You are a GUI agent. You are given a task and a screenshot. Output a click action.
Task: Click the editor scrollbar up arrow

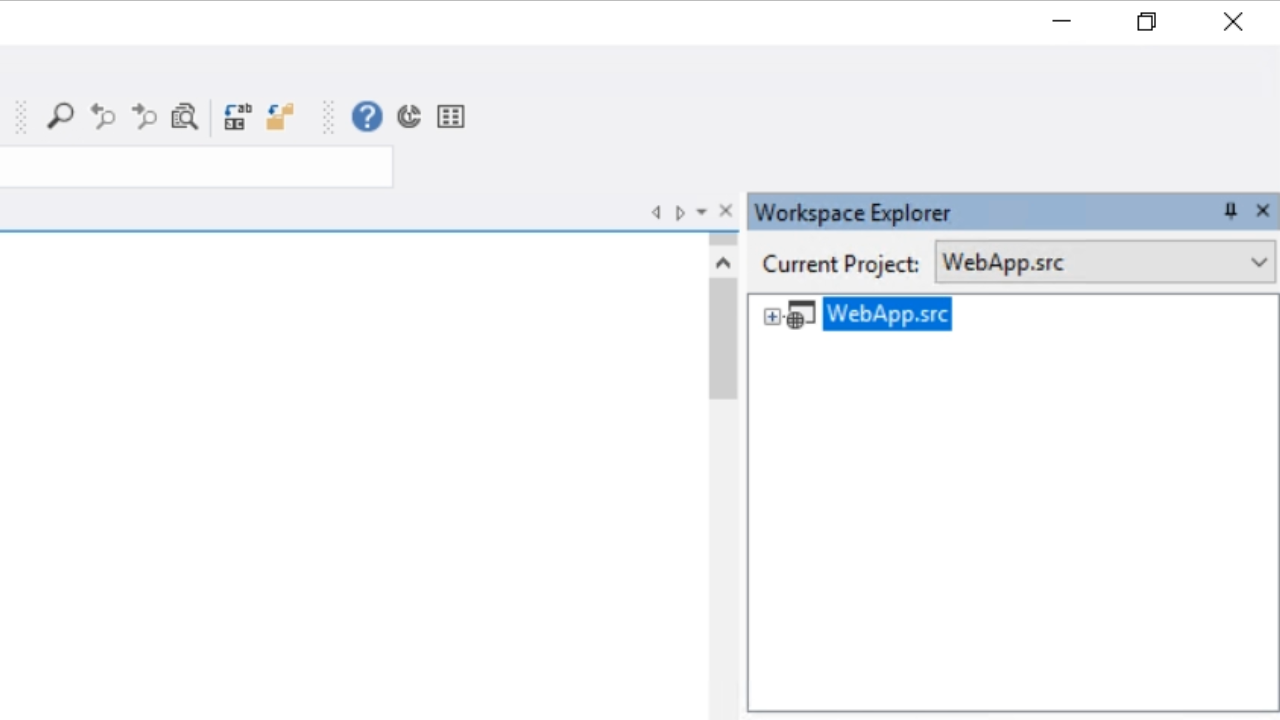(723, 263)
